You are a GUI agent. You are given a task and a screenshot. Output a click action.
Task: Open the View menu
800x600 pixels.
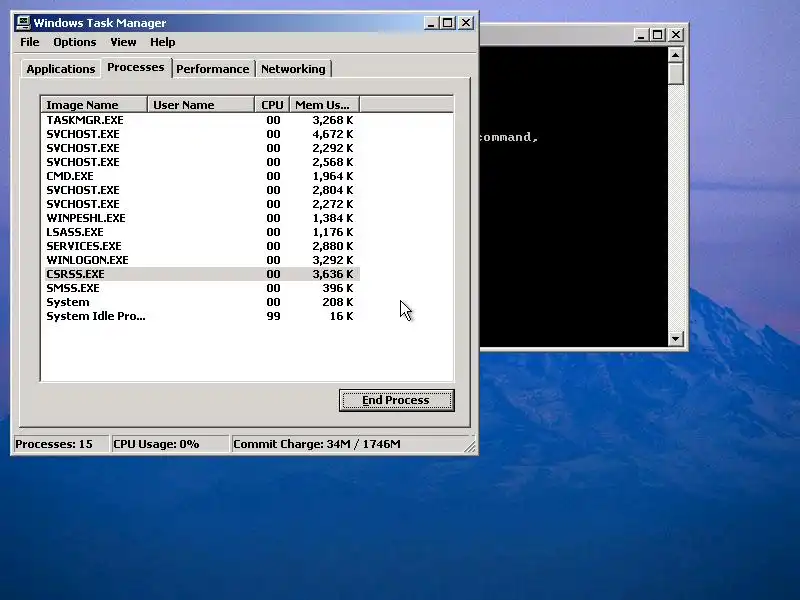123,42
